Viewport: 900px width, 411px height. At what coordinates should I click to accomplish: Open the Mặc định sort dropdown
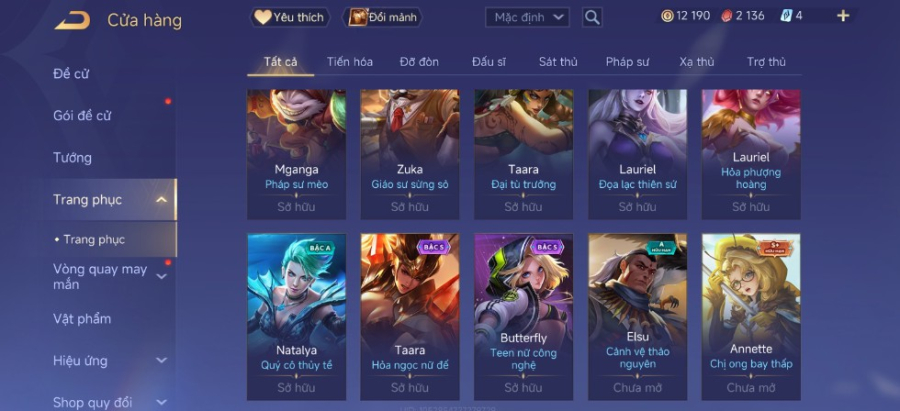coord(527,17)
